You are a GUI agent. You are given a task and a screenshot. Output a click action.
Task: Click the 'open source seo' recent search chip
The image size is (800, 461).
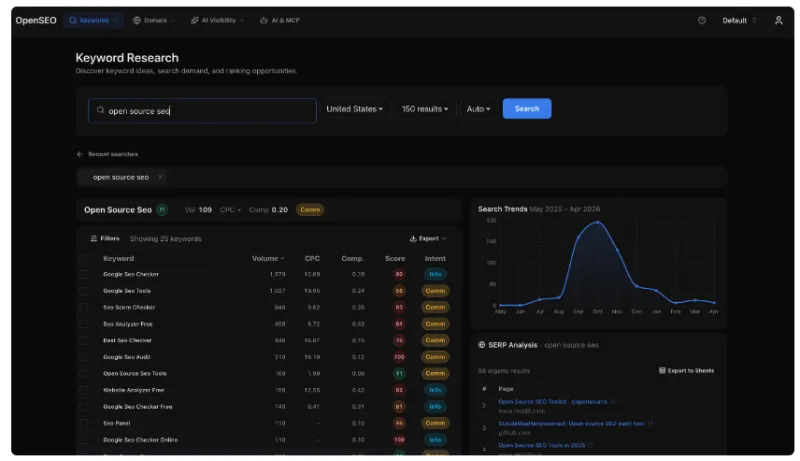(x=120, y=177)
